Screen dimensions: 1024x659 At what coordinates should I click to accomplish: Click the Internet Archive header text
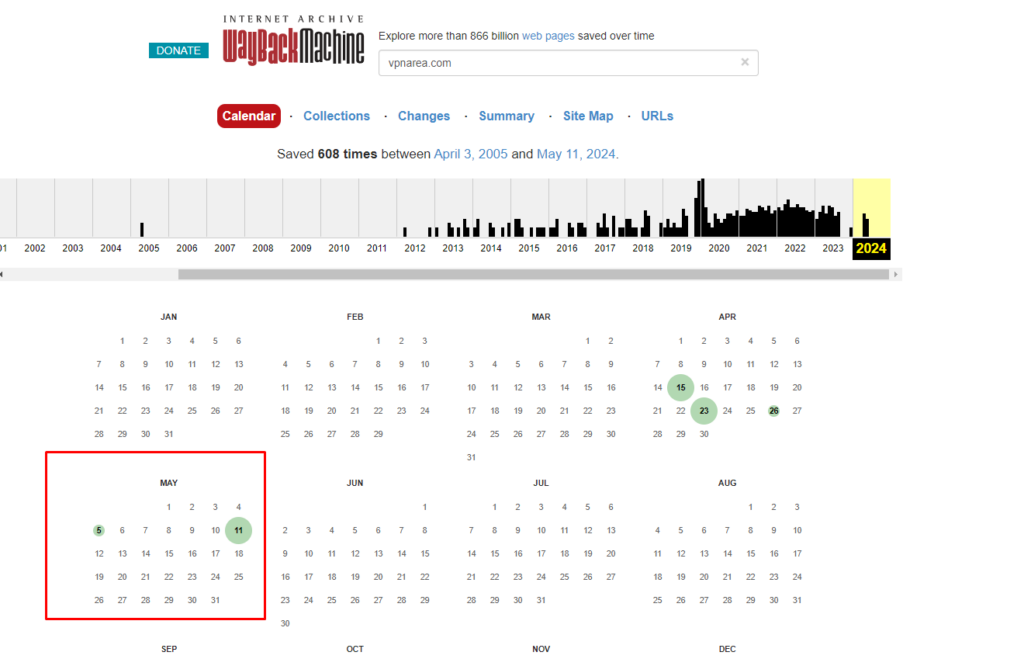click(292, 17)
